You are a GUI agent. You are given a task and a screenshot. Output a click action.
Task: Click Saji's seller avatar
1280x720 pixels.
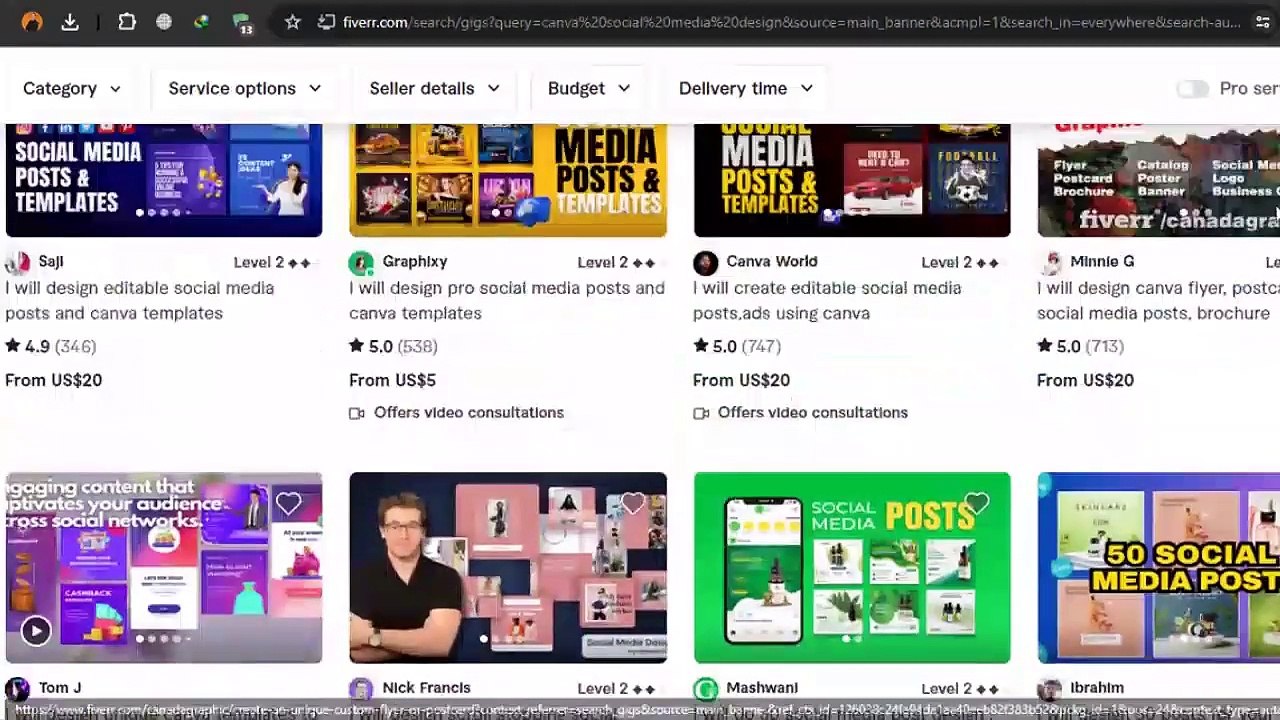(17, 262)
